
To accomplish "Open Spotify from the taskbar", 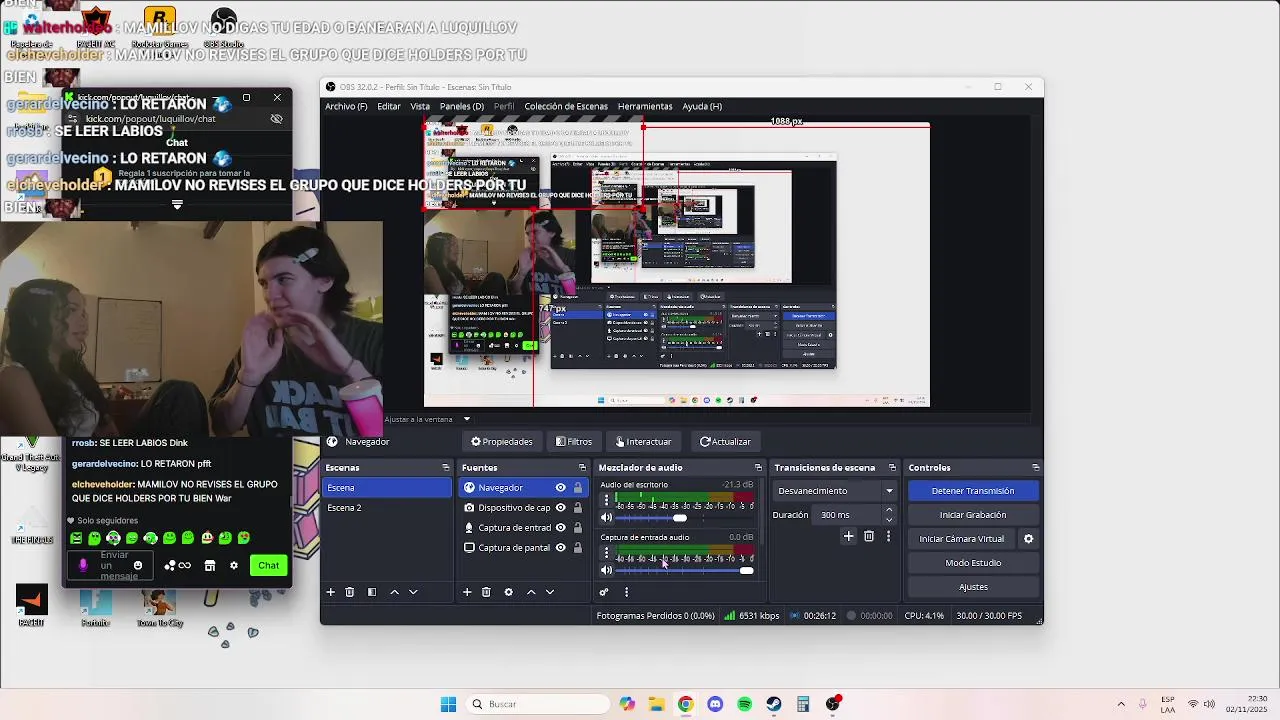I will [x=744, y=704].
